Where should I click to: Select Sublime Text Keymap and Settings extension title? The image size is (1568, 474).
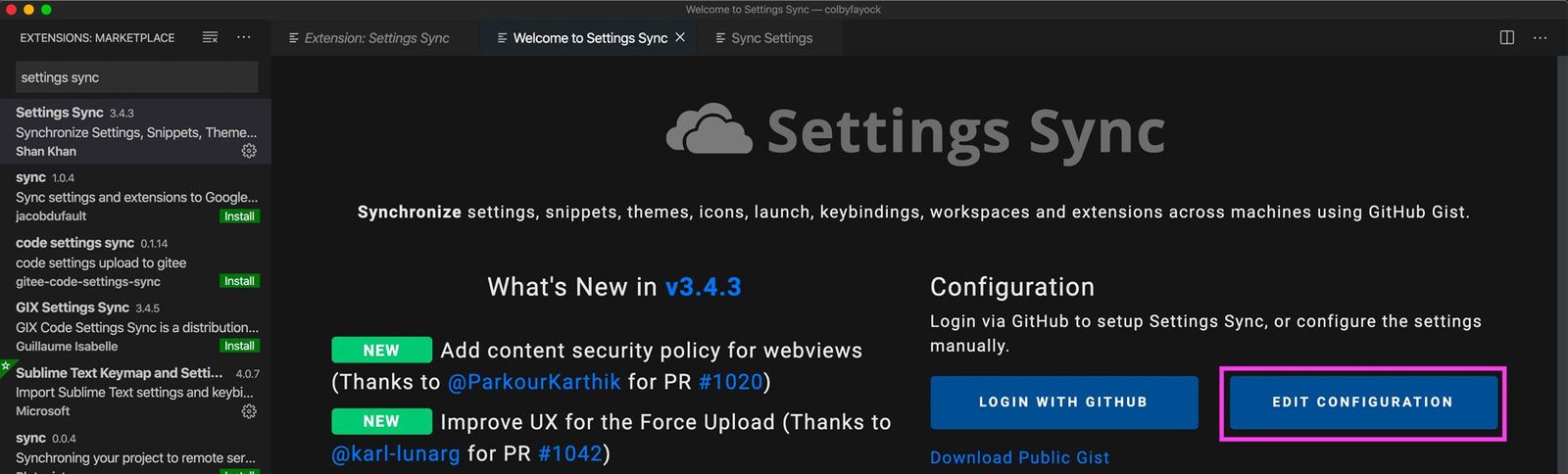119,373
